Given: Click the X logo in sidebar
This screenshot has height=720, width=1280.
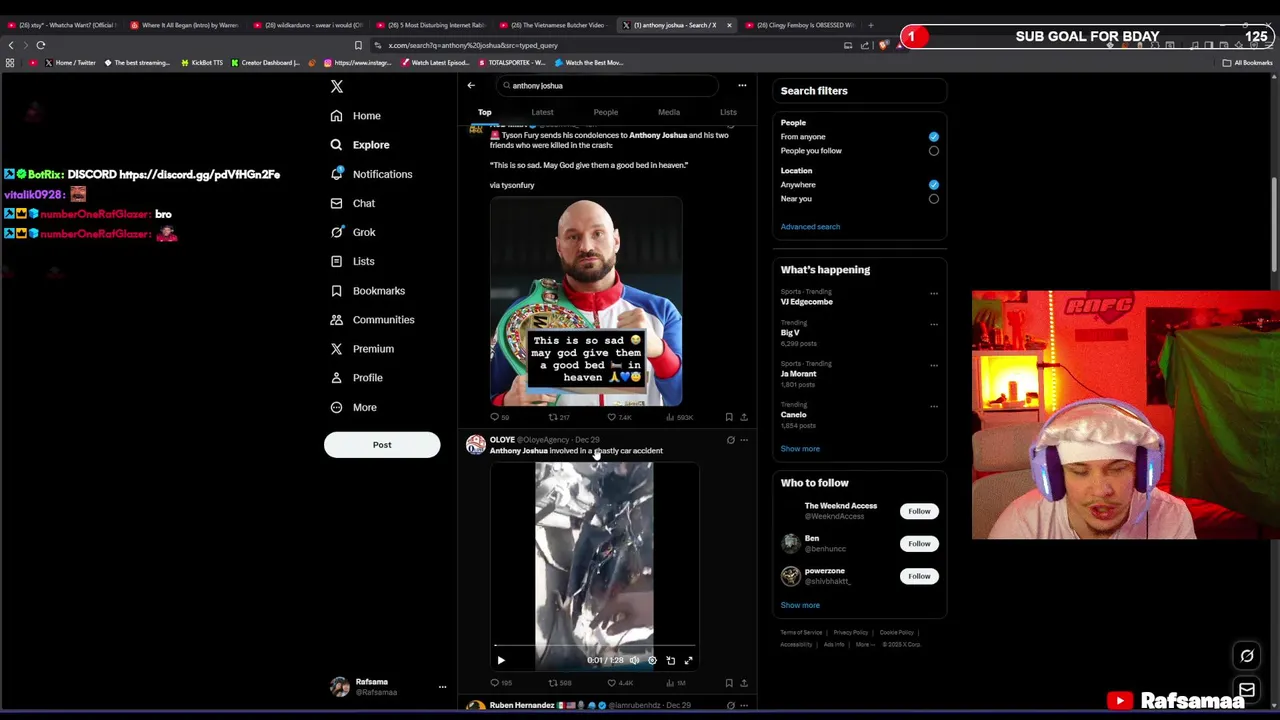Looking at the screenshot, I should 337,87.
